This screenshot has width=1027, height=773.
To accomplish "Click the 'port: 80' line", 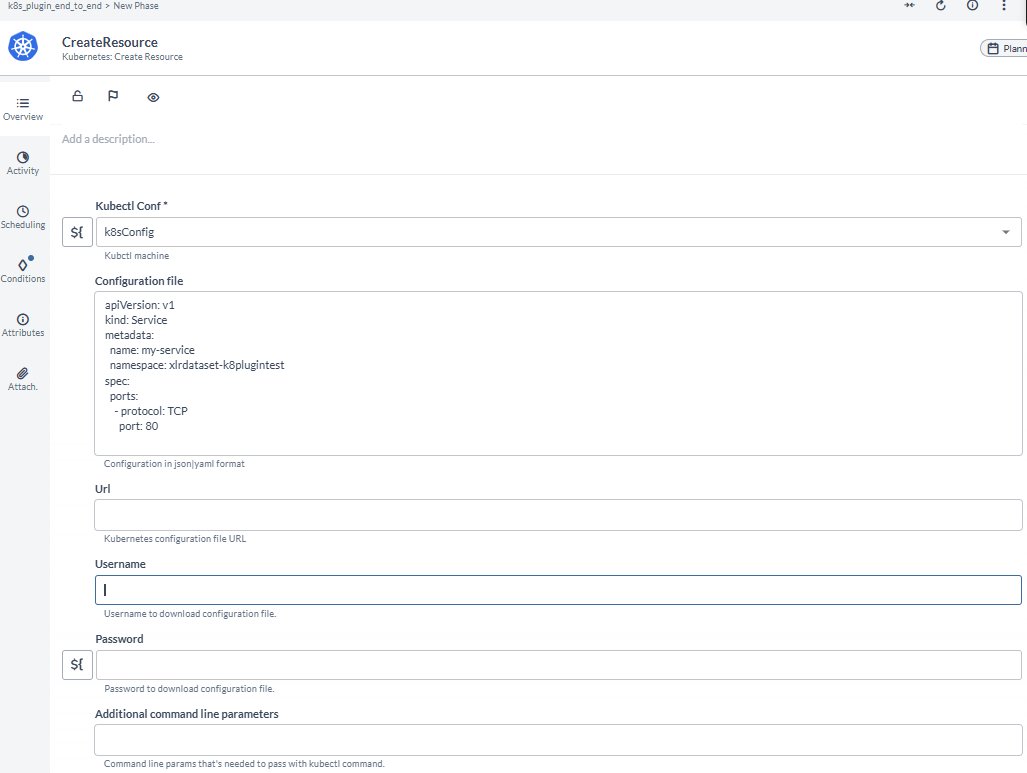I will coord(139,426).
